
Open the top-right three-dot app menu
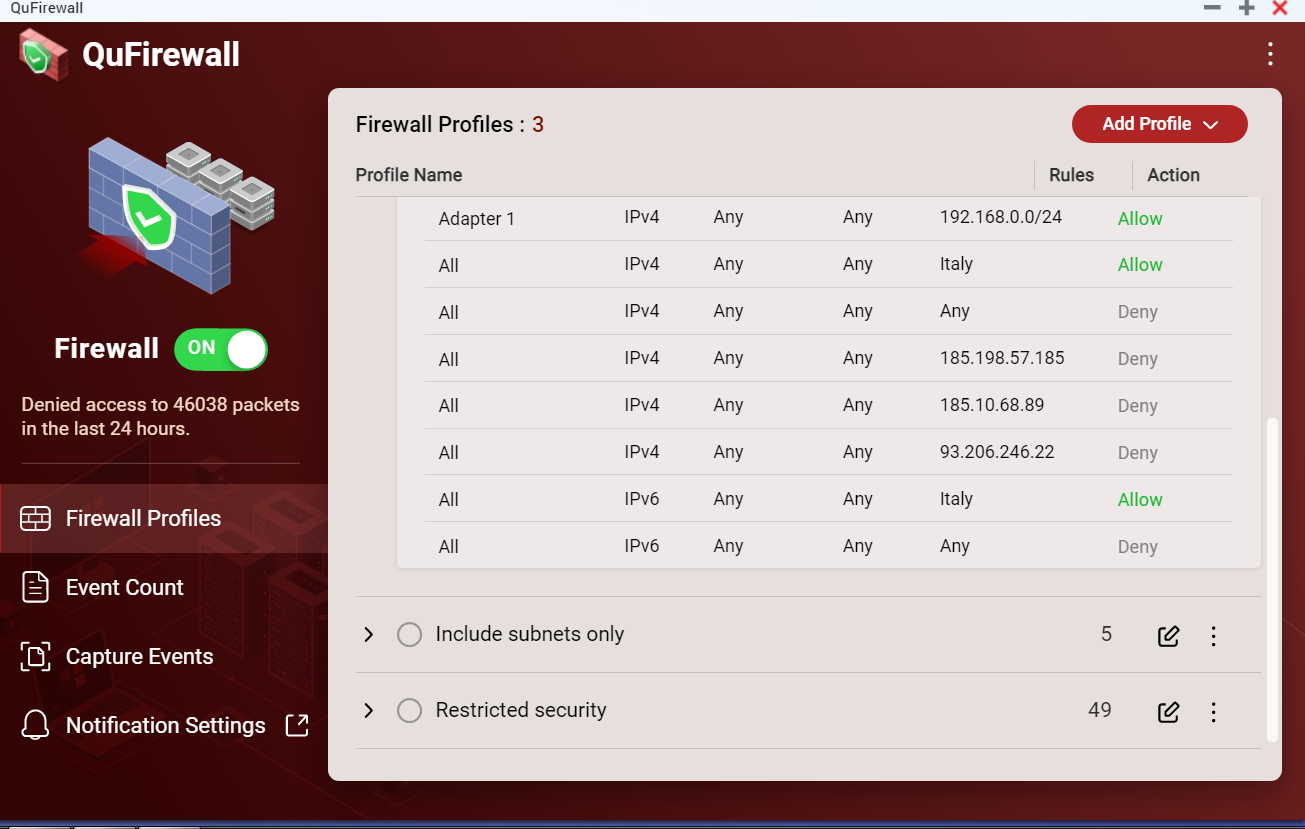point(1270,54)
